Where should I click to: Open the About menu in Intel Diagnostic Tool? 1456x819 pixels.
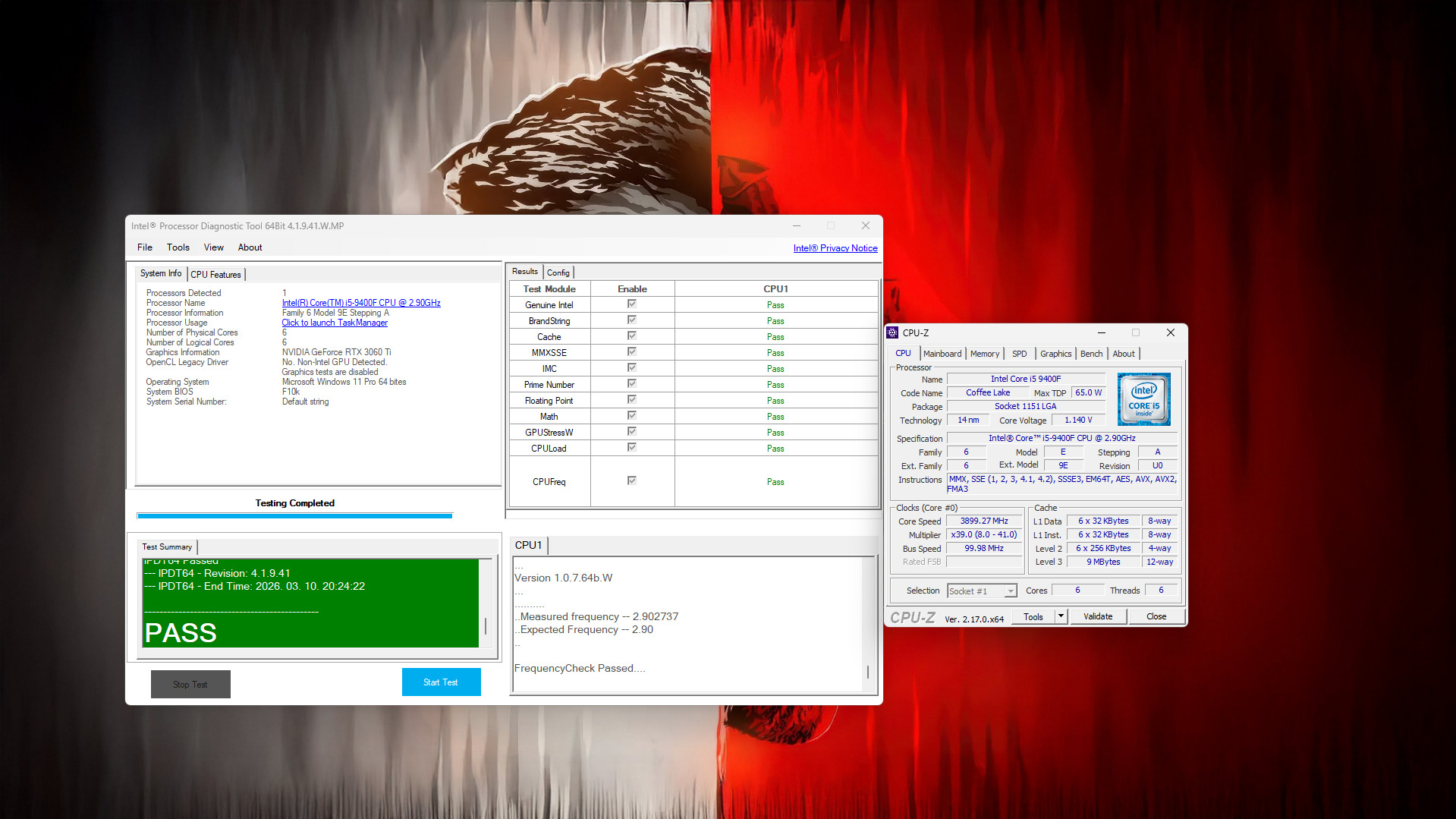[250, 247]
